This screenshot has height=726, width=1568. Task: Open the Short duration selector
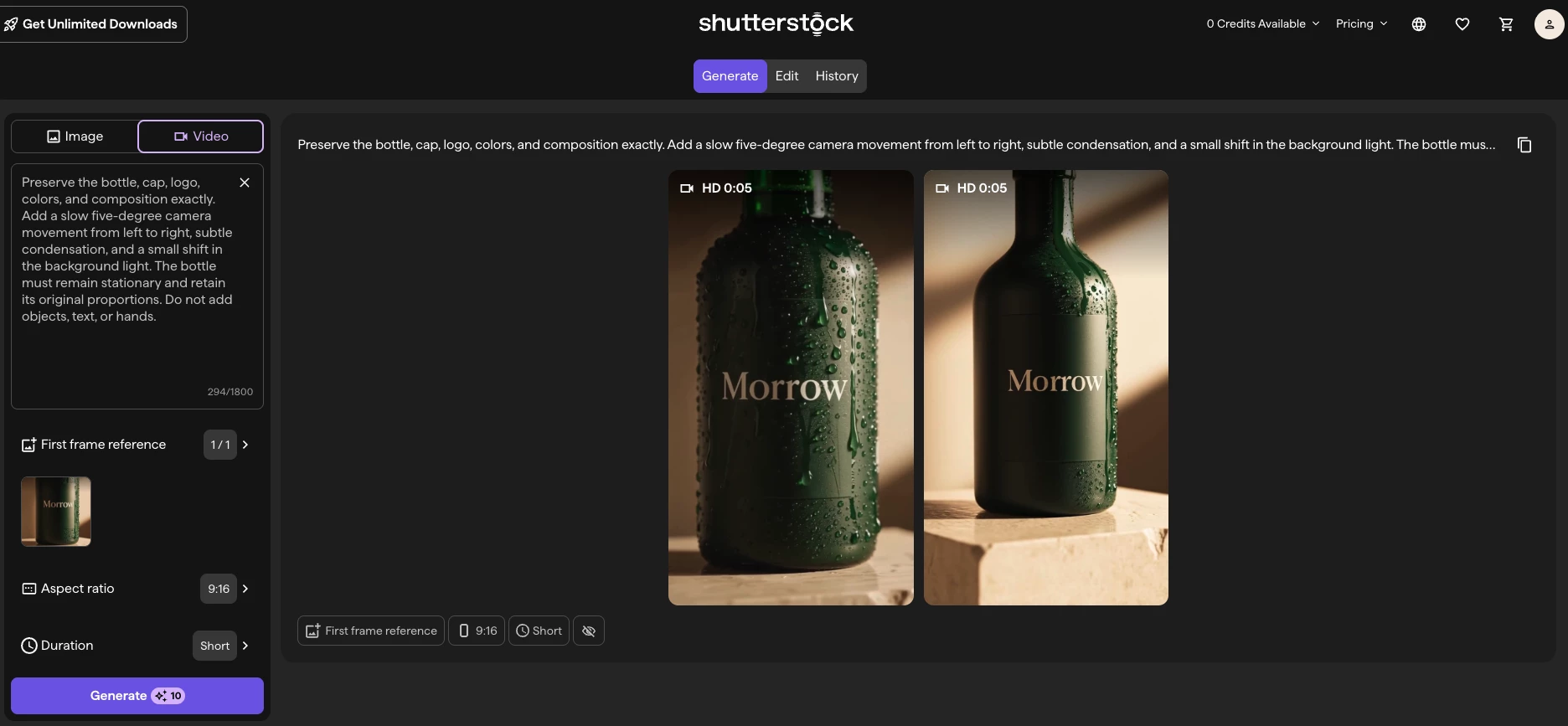pyautogui.click(x=214, y=646)
